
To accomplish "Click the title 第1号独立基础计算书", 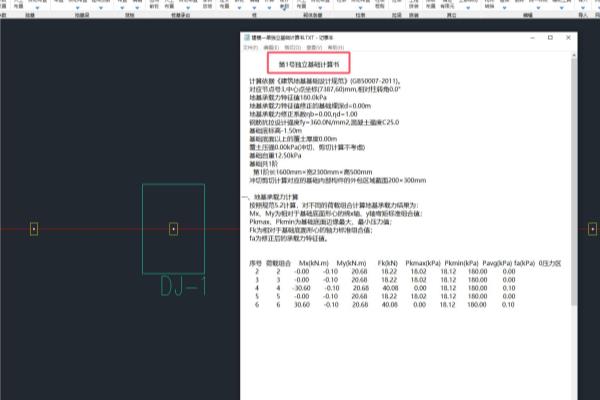I will pos(309,64).
